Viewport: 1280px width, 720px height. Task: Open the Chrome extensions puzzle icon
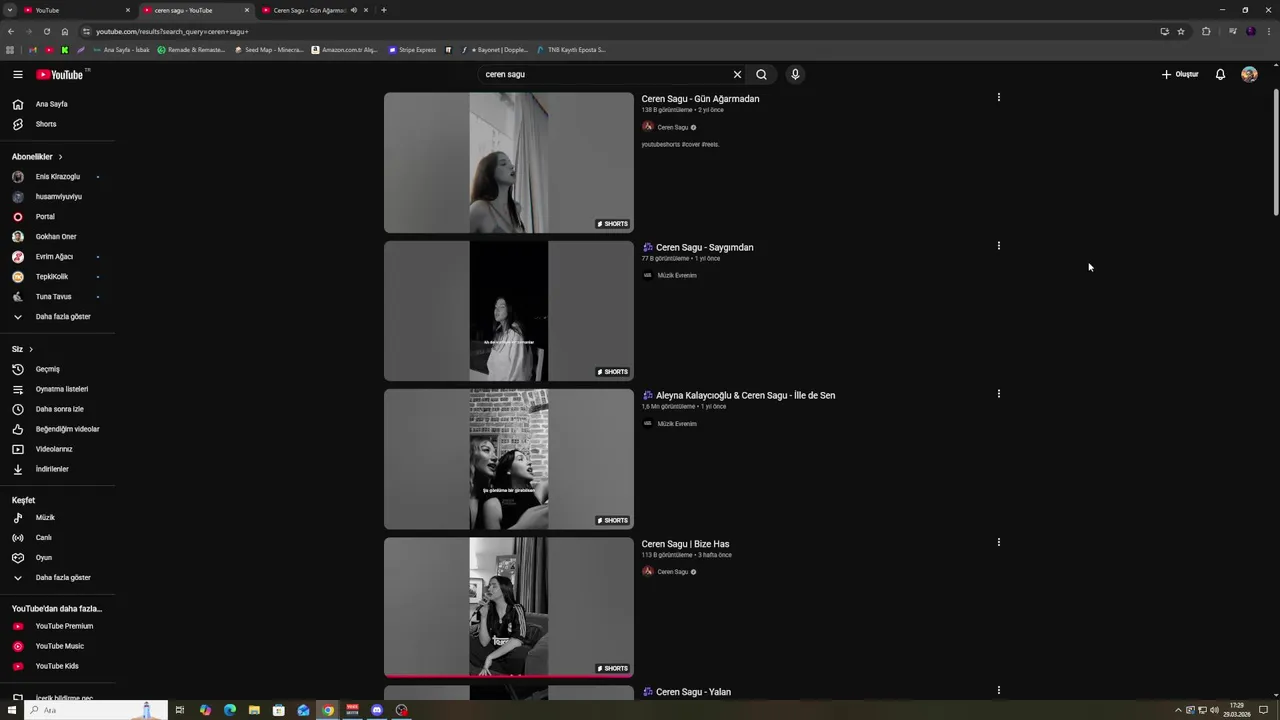click(x=1206, y=31)
